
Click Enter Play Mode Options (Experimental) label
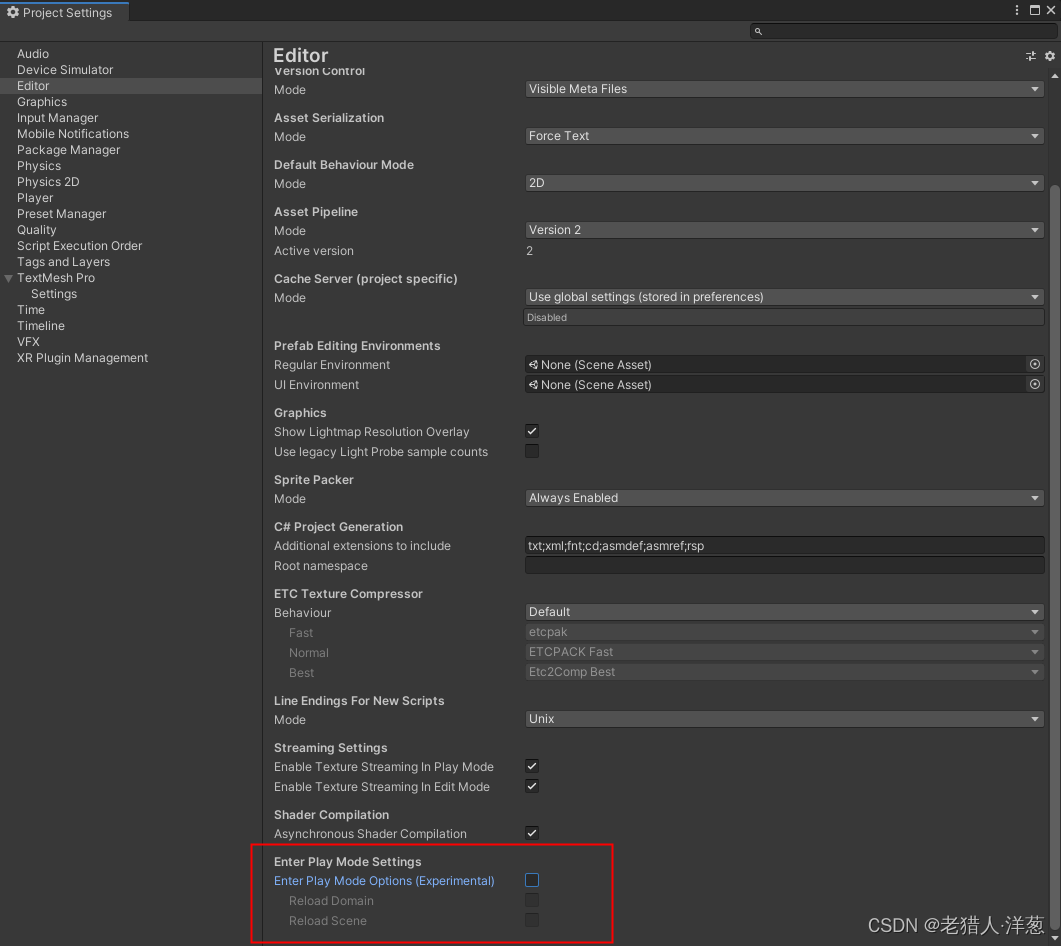click(x=384, y=880)
